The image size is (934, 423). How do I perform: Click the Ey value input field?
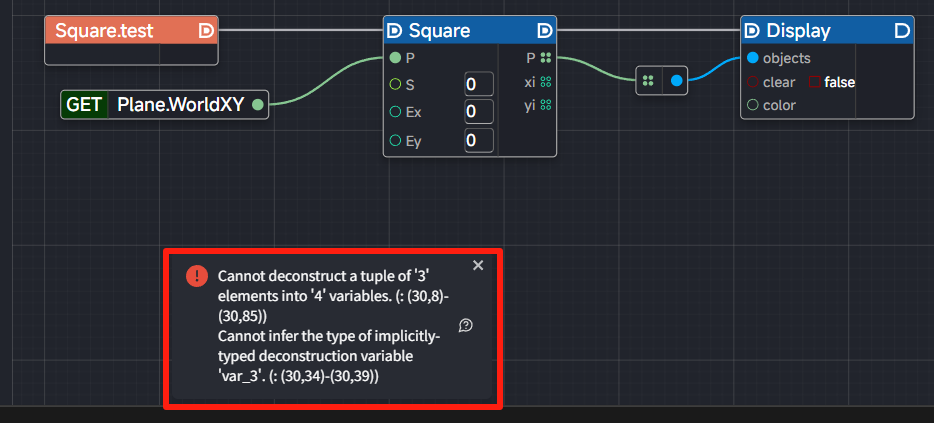pyautogui.click(x=479, y=141)
